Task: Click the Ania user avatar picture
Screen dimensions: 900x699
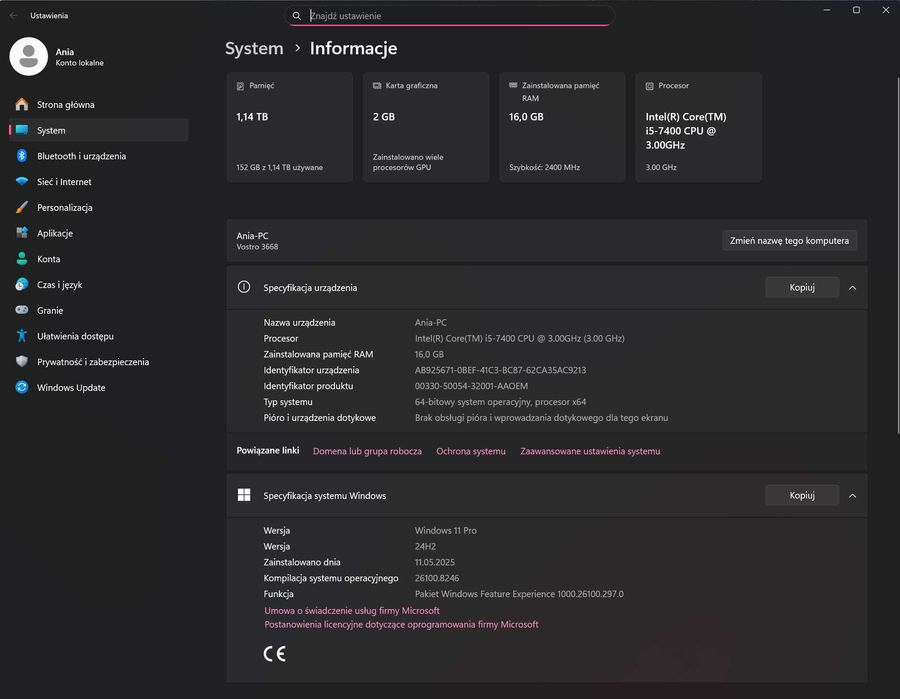Action: pos(29,56)
